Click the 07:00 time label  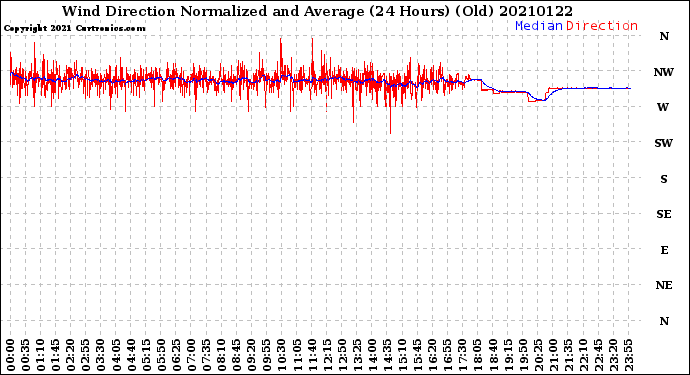tap(191, 355)
